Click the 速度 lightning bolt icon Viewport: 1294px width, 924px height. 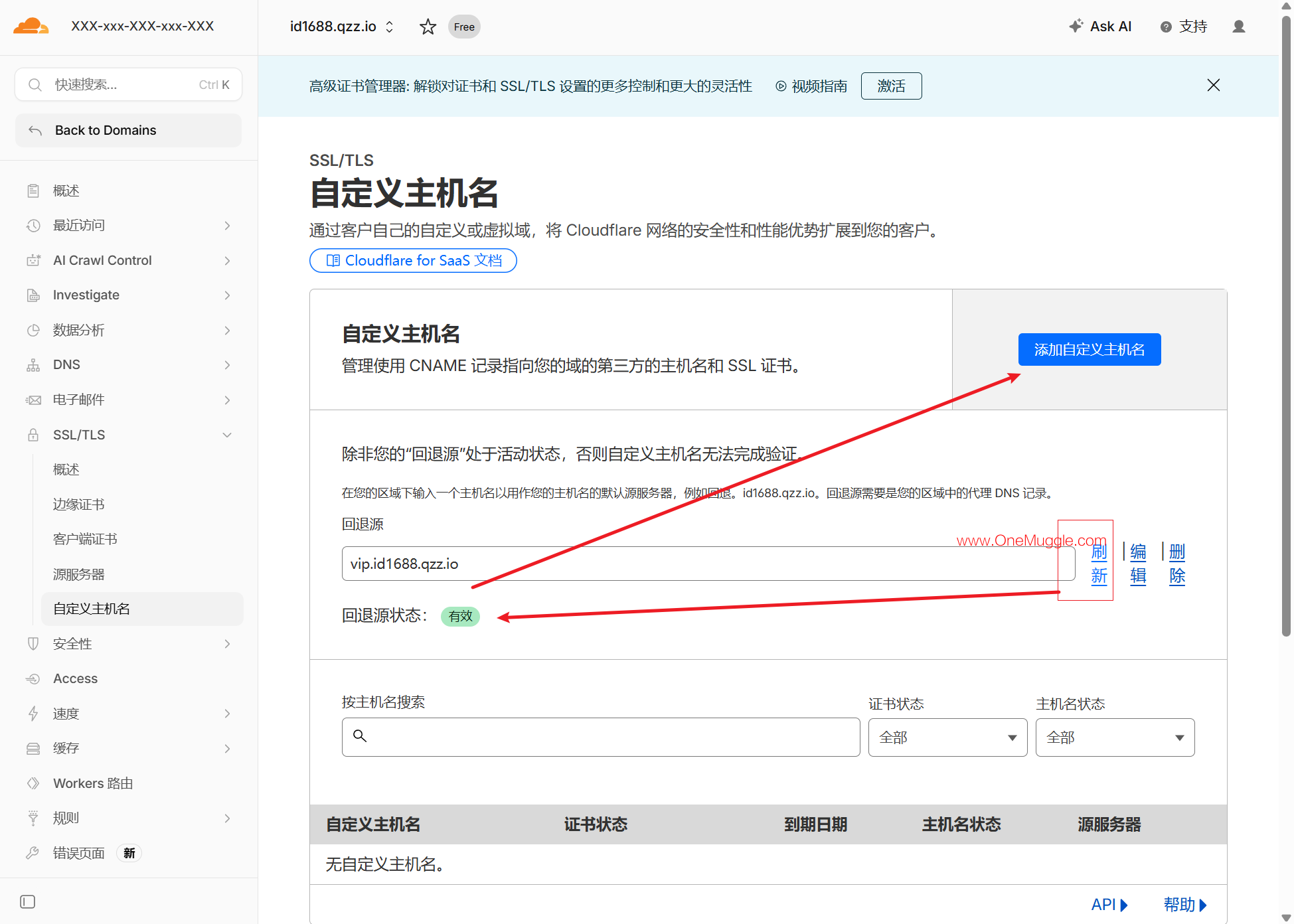click(x=33, y=714)
